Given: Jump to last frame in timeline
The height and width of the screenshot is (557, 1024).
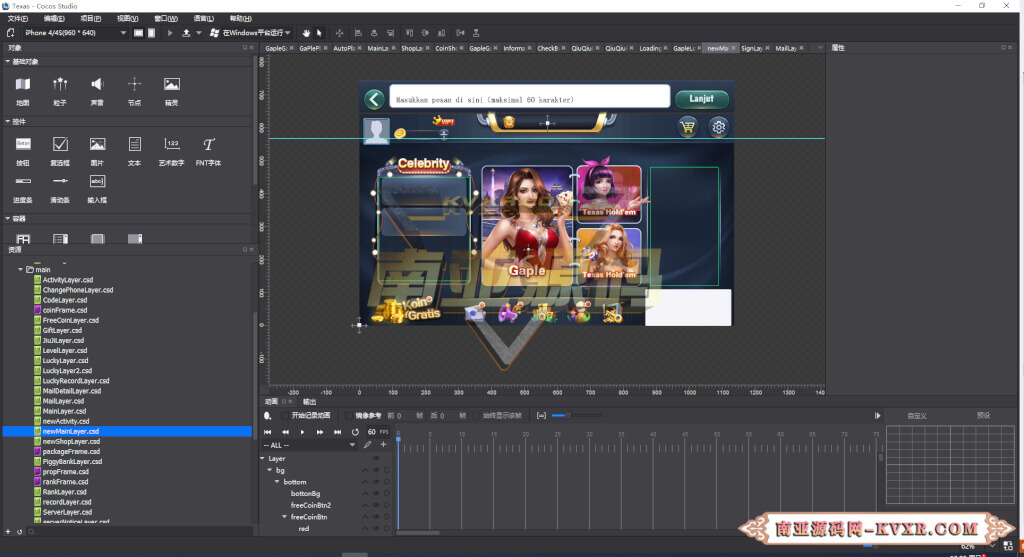Looking at the screenshot, I should (x=338, y=432).
